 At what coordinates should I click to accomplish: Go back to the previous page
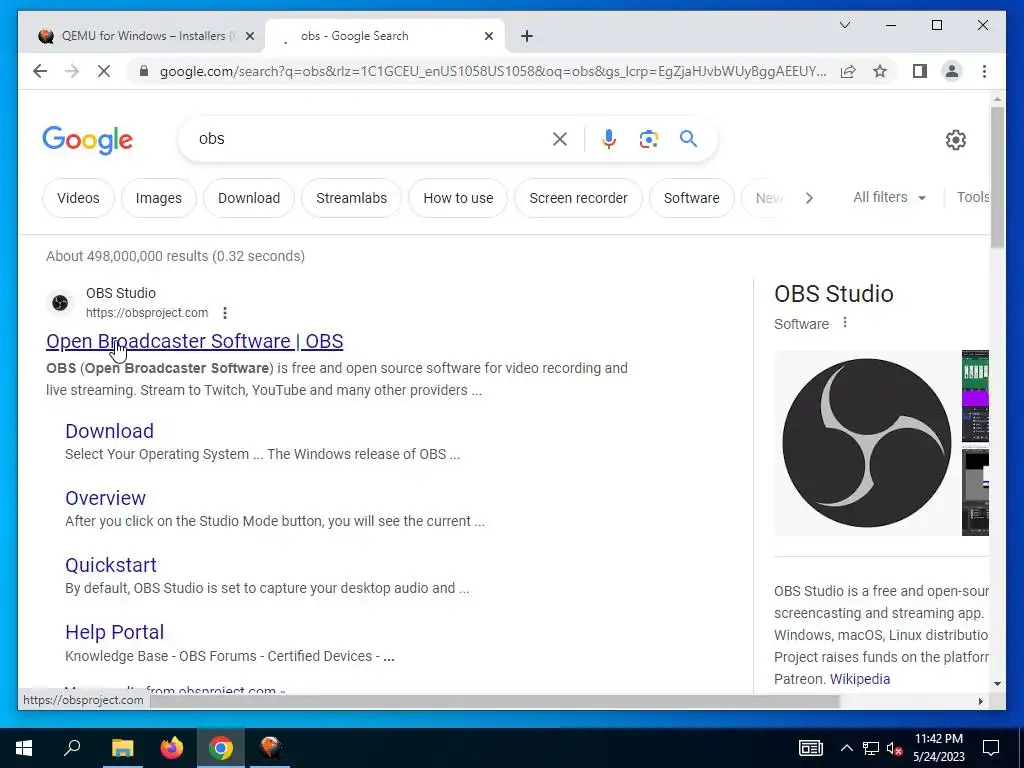40,71
